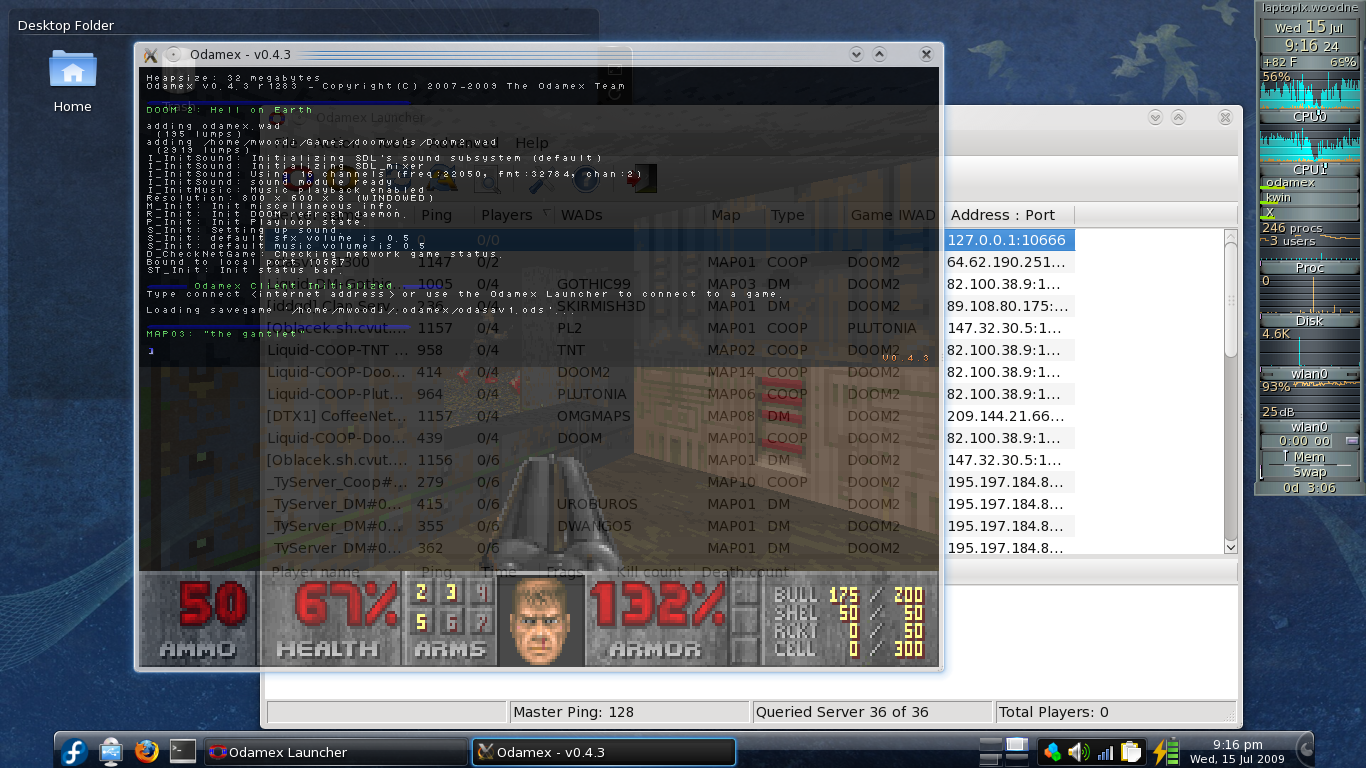This screenshot has height=768, width=1366.
Task: Launch Firefox from the panel
Action: pos(147,752)
